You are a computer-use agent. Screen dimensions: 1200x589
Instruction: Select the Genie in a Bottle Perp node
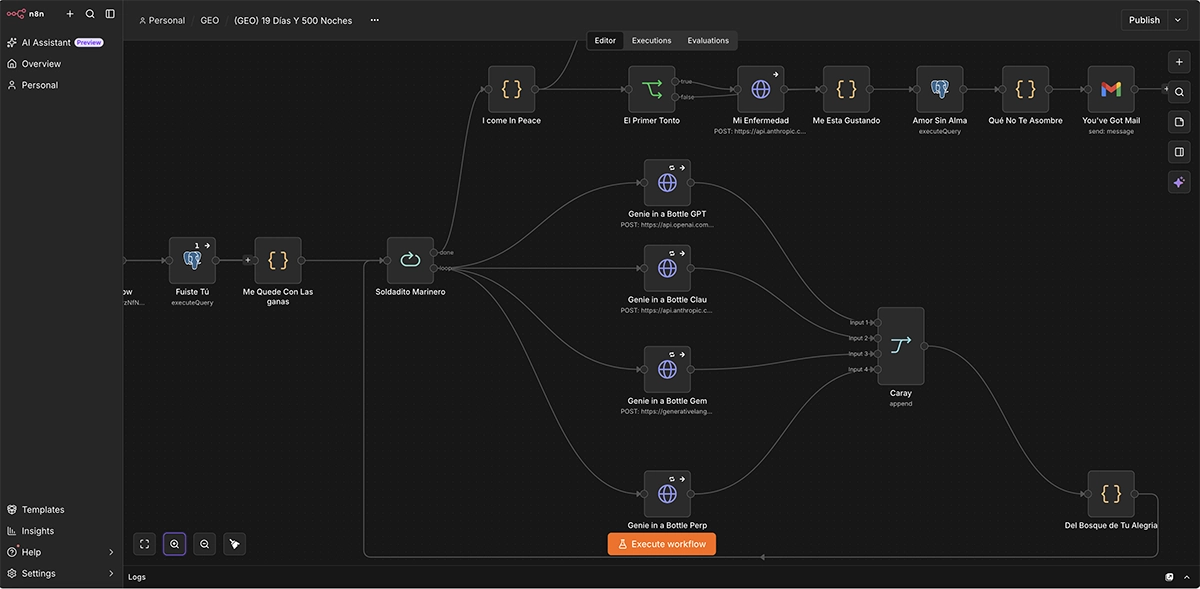(667, 494)
